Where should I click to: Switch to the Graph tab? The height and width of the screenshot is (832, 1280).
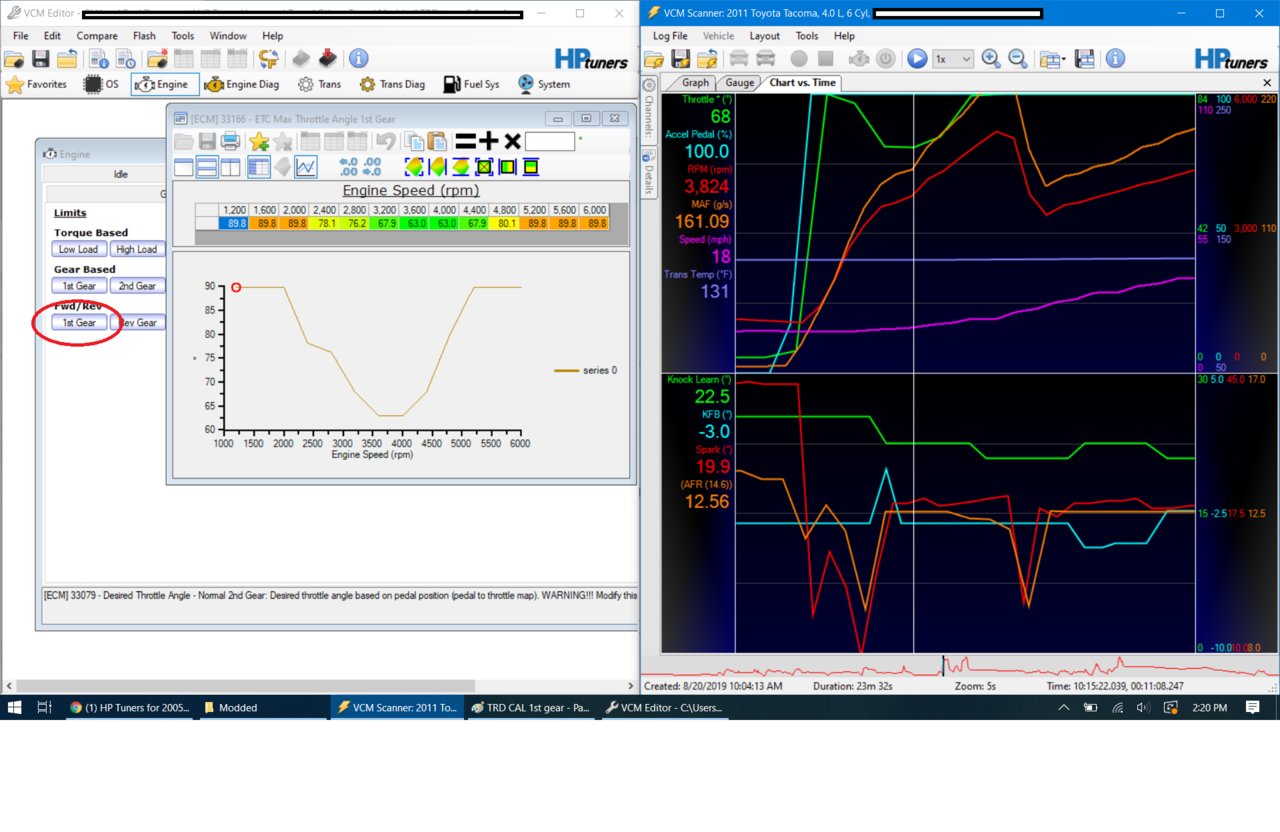[694, 83]
